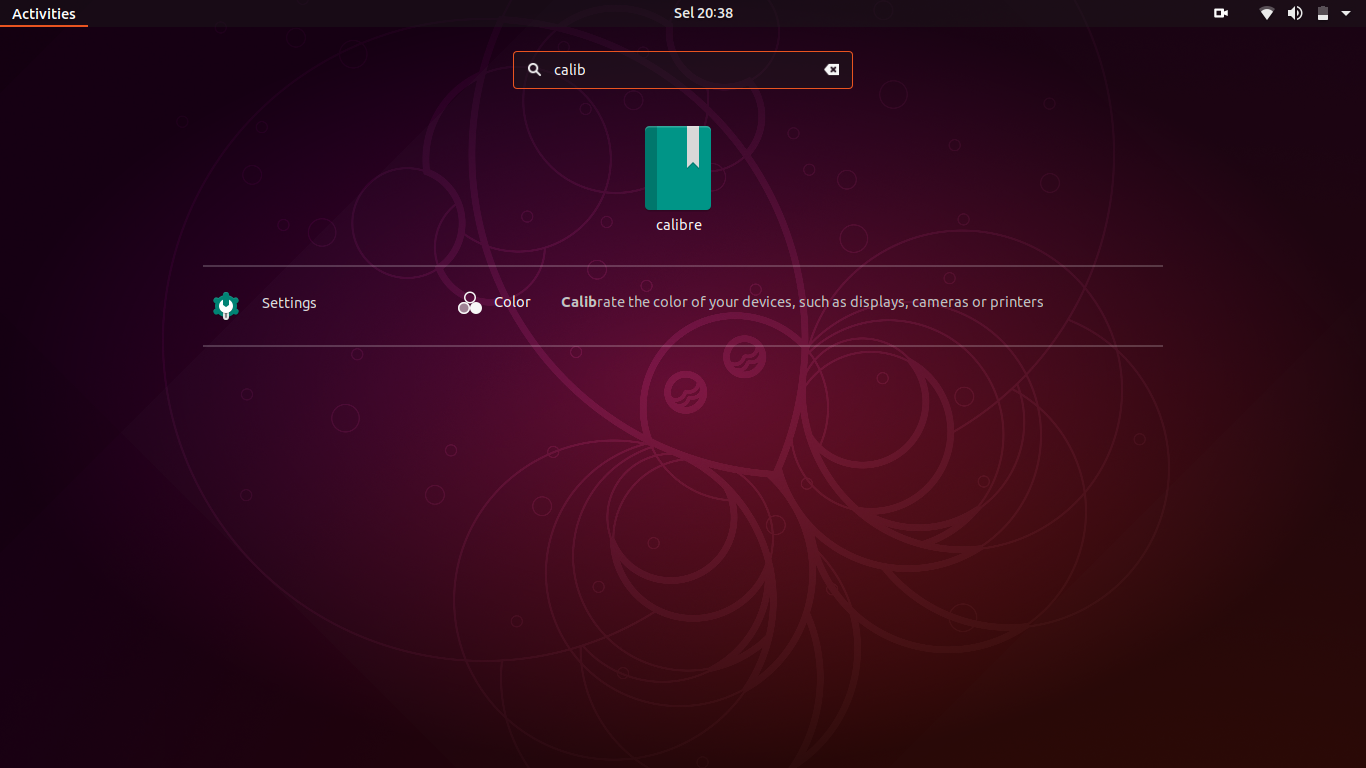The width and height of the screenshot is (1366, 768).
Task: Open the Settings search provider label
Action: [x=289, y=303]
